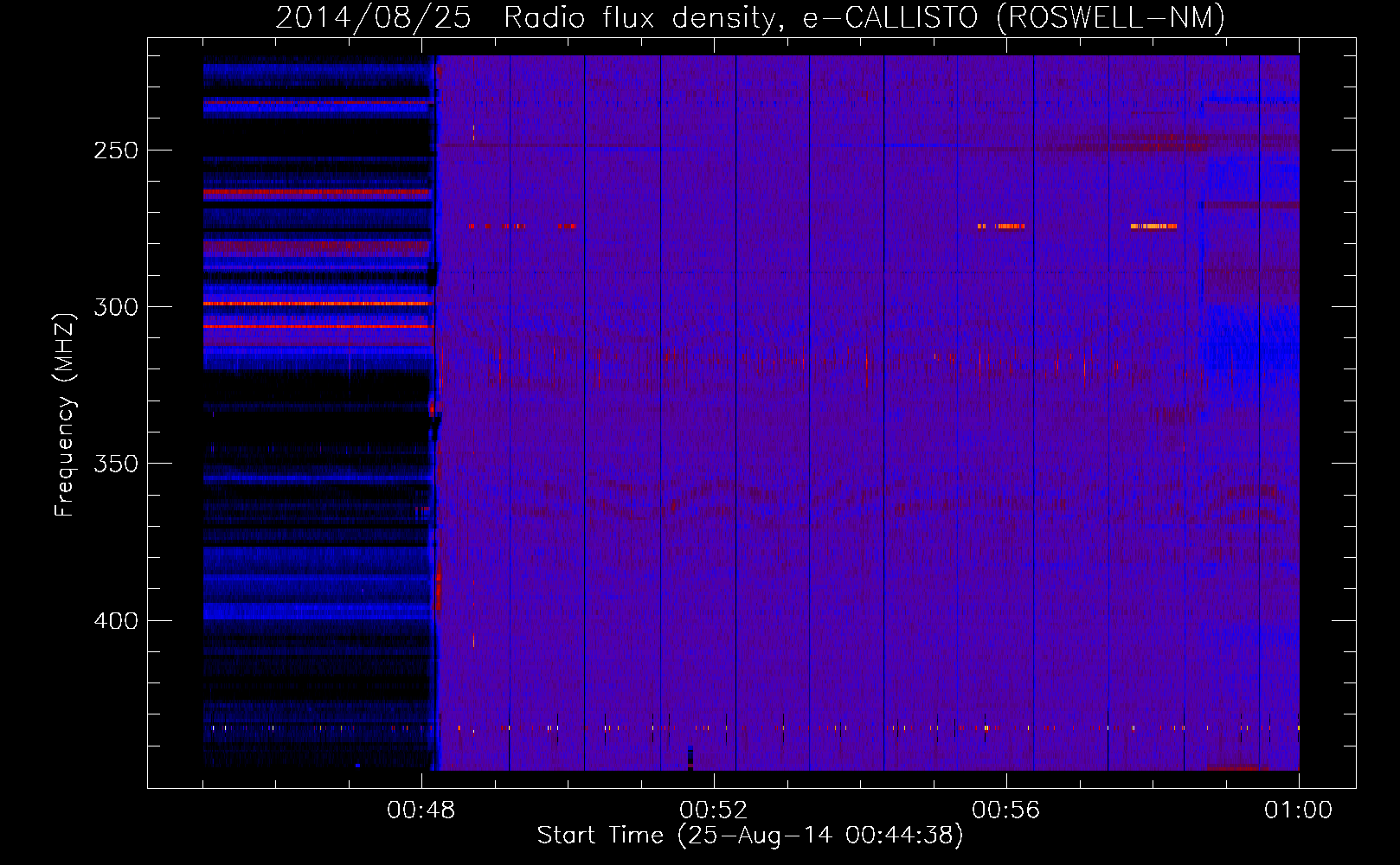
Task: Click the 00:52 time tick label
Action: pyautogui.click(x=714, y=810)
